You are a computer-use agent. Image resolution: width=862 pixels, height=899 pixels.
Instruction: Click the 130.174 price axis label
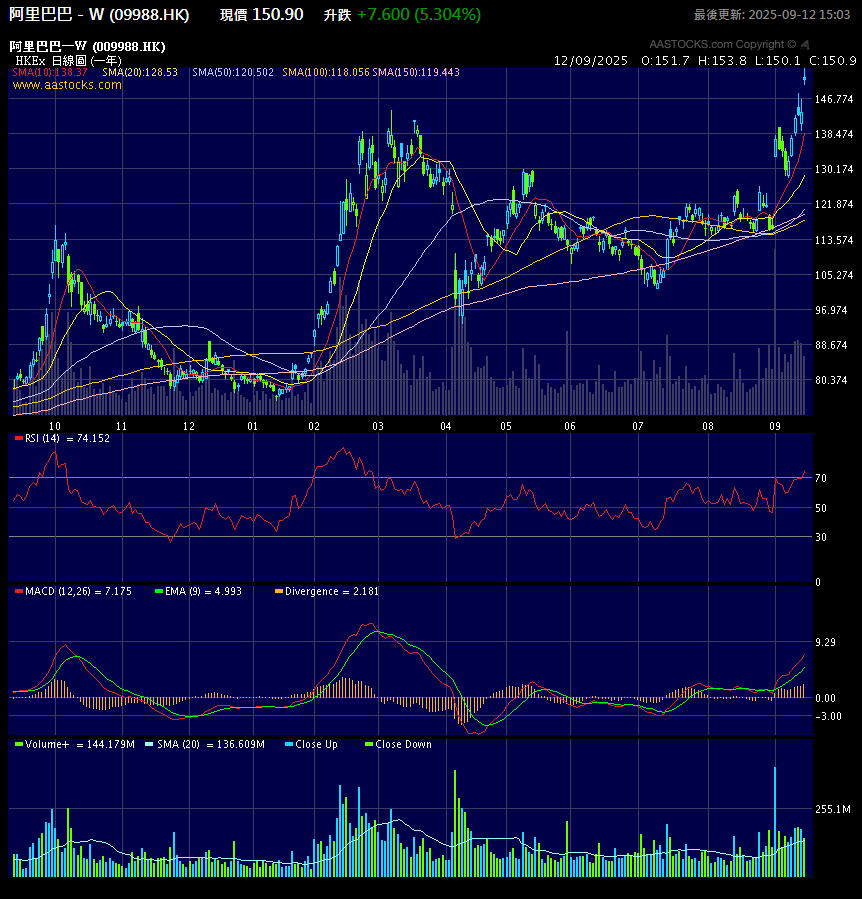[834, 169]
